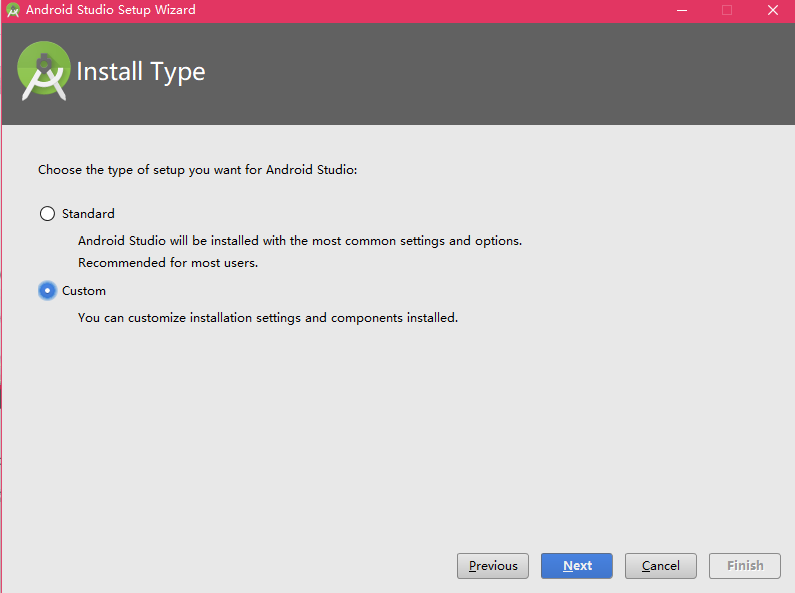Close the Setup Wizard with the X icon
Viewport: 795px width, 593px height.
click(x=773, y=10)
